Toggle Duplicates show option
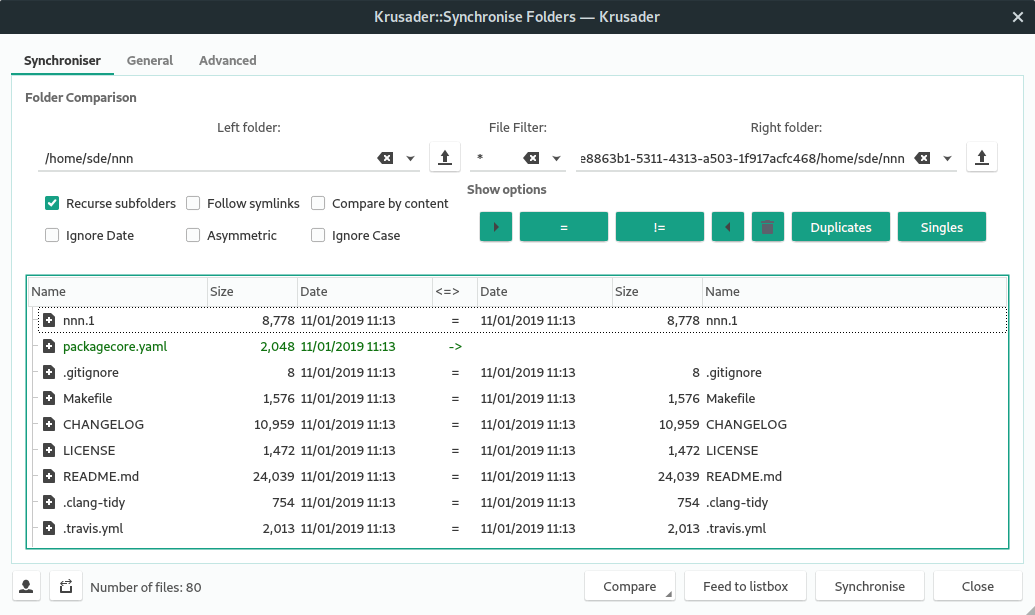Viewport: 1035px width, 615px height. [x=841, y=227]
